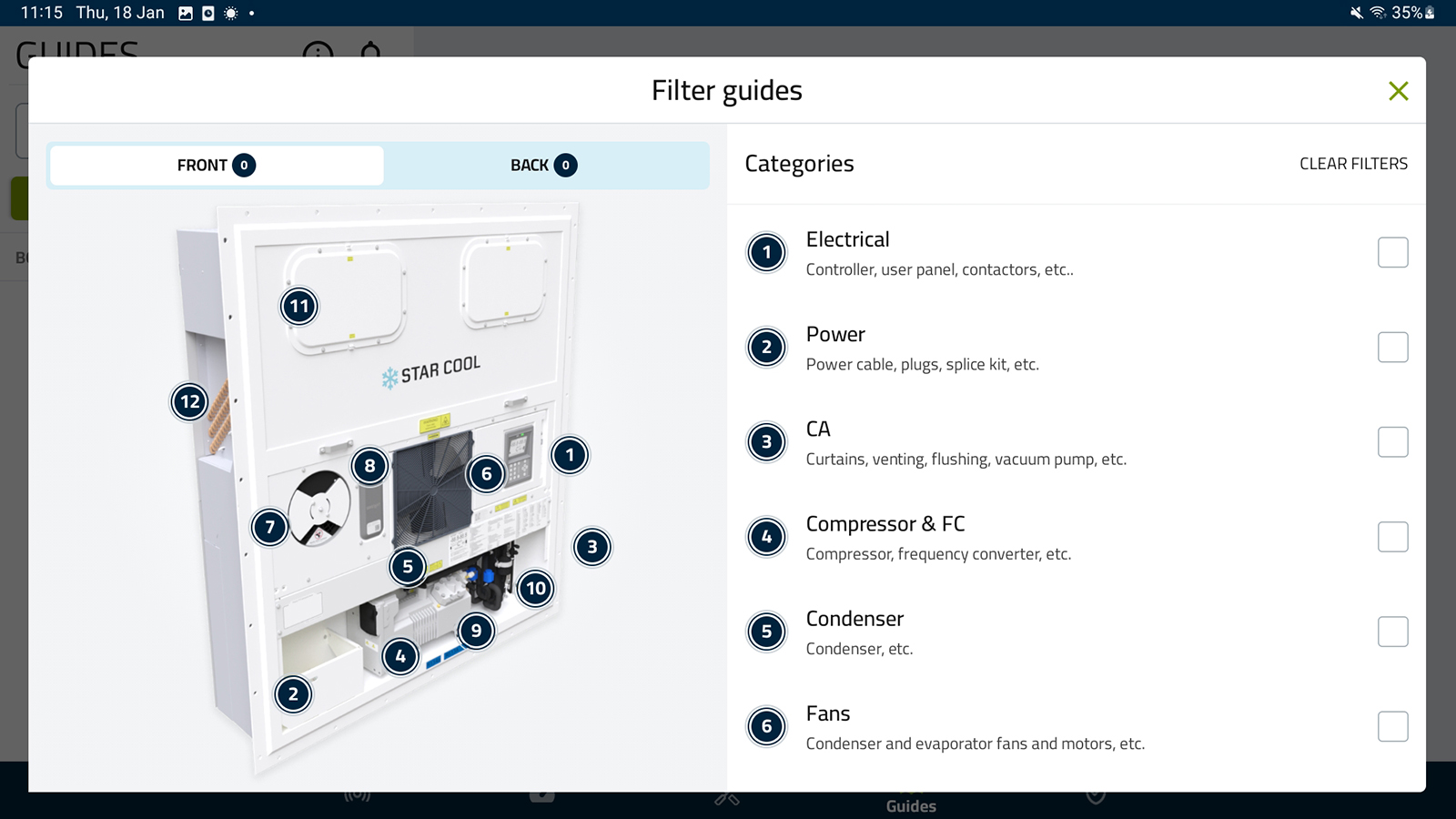Tap the Wi-Fi status icon
The height and width of the screenshot is (819, 1456).
tap(1378, 13)
